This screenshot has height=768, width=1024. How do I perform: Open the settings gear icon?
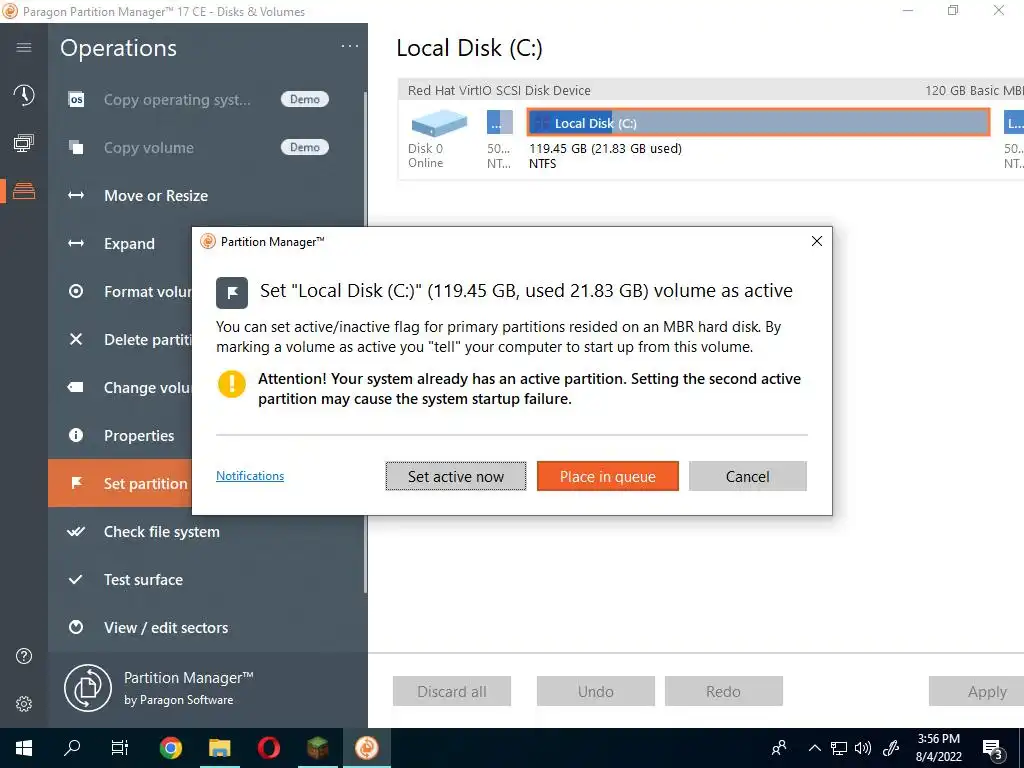click(x=24, y=703)
